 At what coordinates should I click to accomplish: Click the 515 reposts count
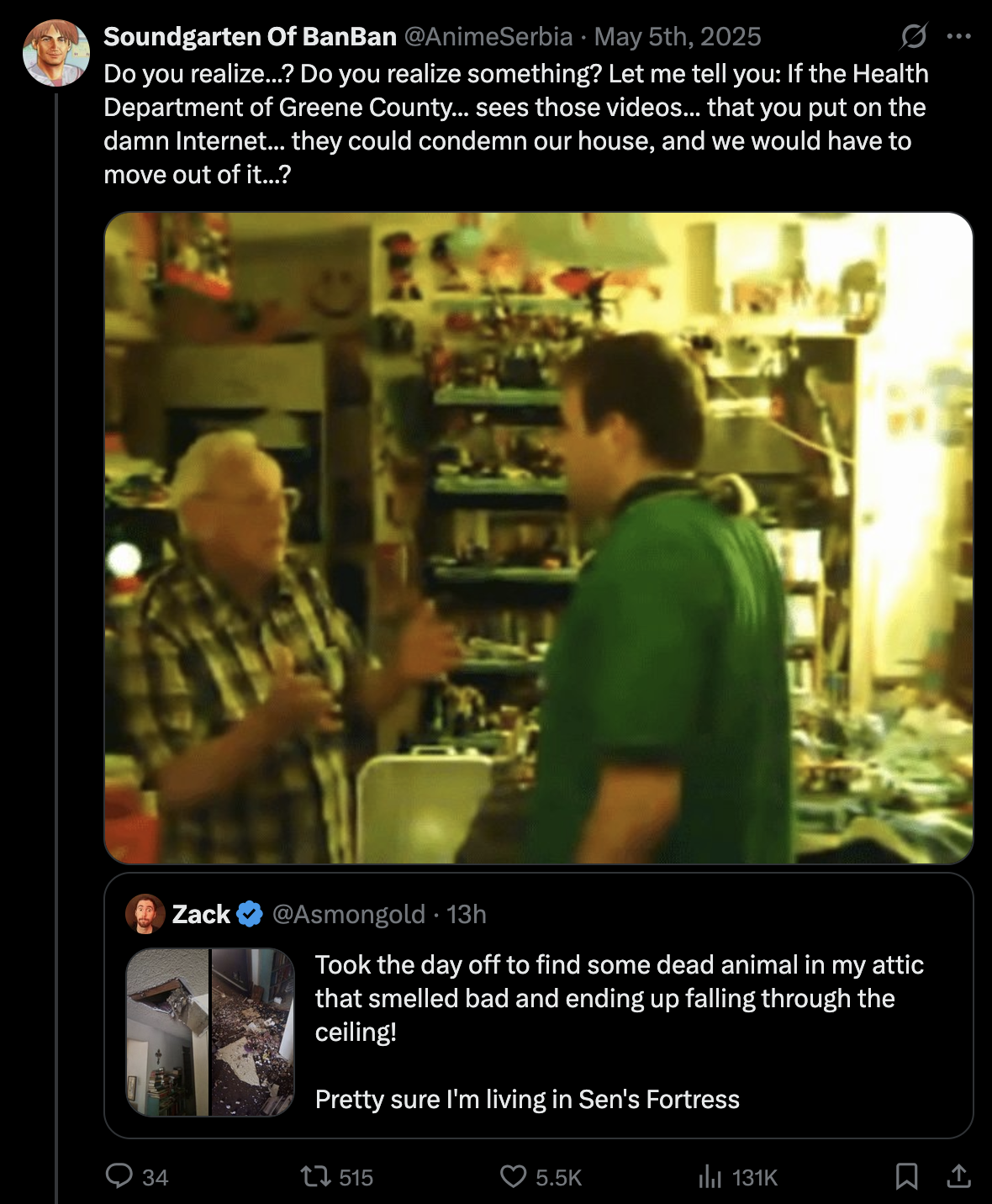(356, 1177)
